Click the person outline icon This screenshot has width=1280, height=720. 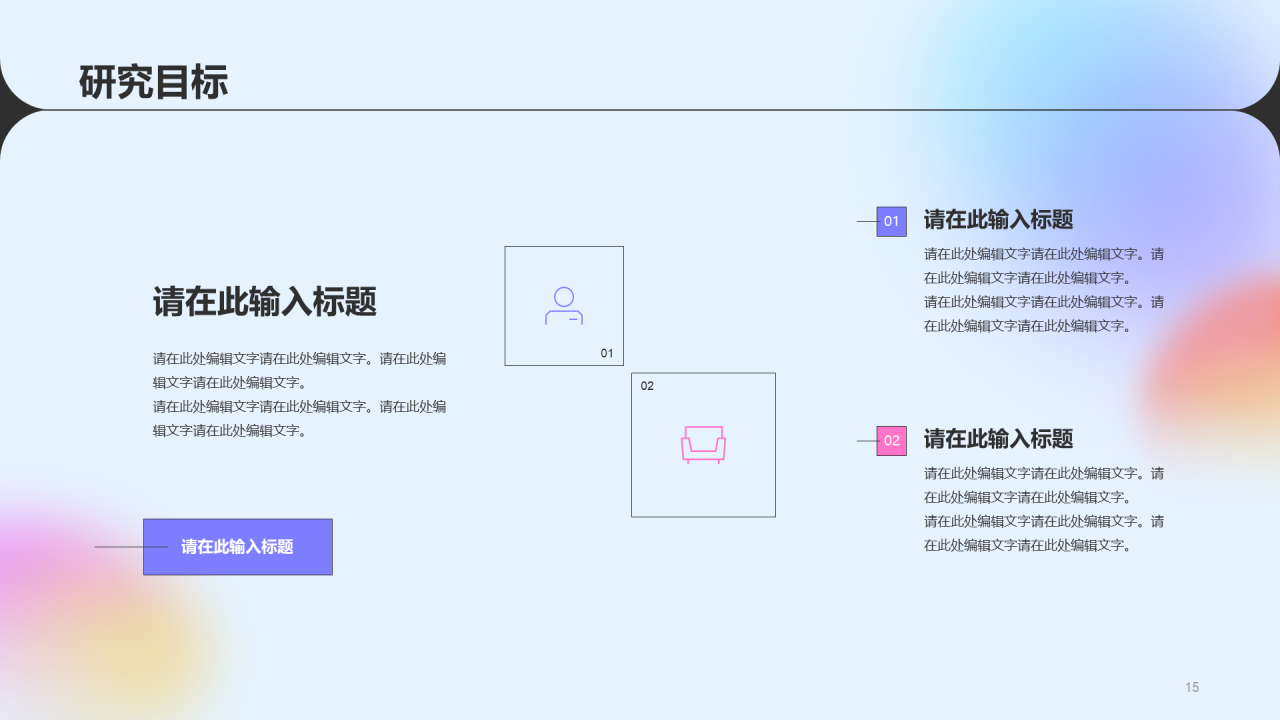[x=564, y=306]
